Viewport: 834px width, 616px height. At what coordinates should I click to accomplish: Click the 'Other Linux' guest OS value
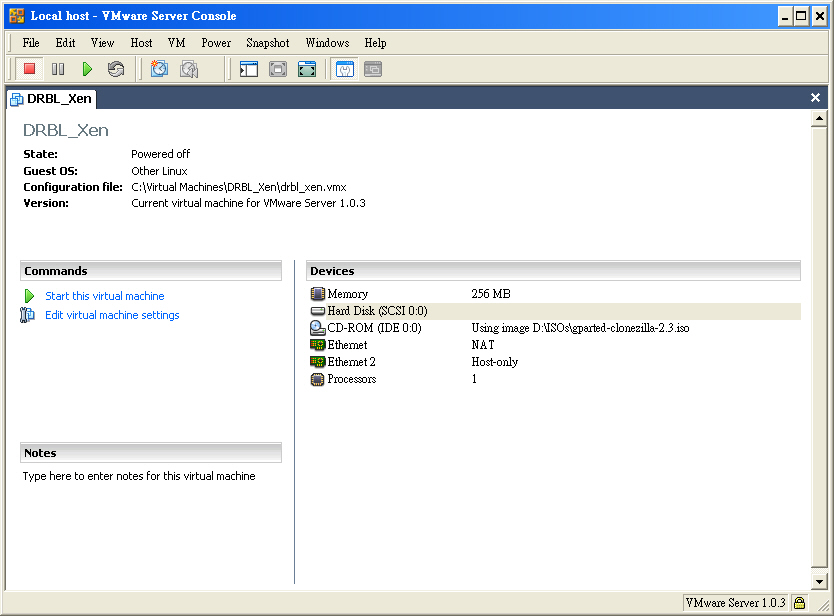[x=160, y=171]
